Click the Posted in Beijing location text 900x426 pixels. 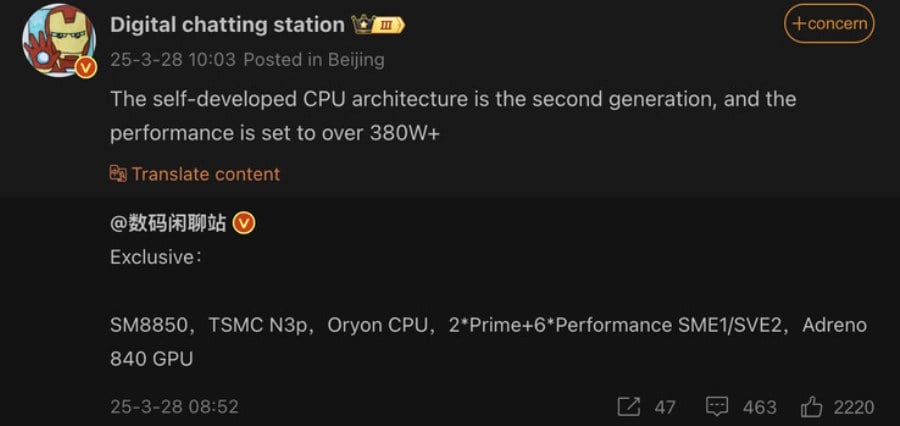[314, 60]
